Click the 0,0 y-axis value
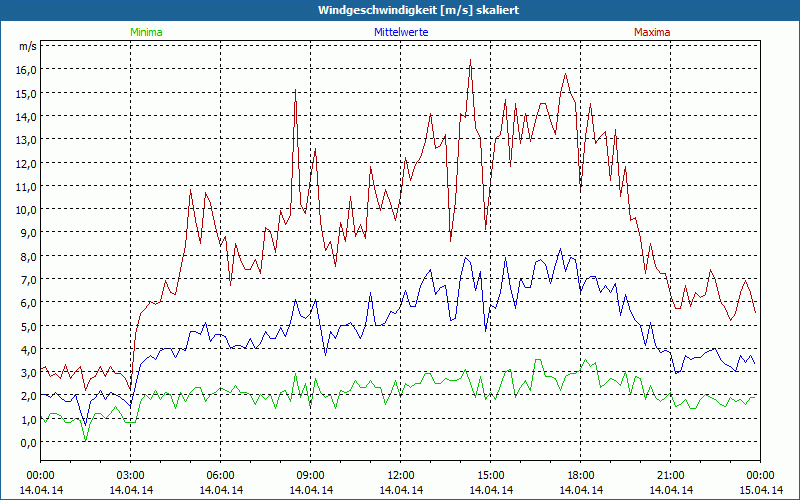The height and width of the screenshot is (500, 800). (x=30, y=443)
